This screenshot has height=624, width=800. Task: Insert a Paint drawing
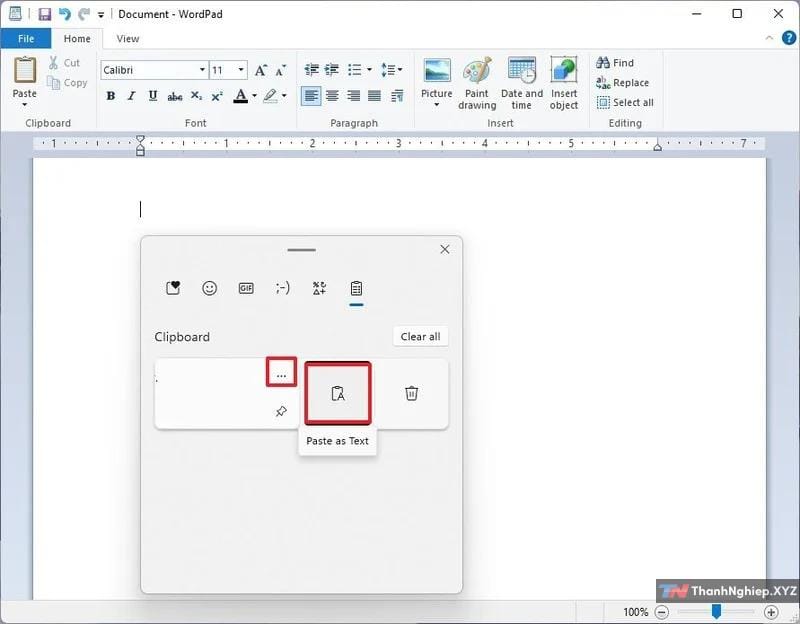(477, 83)
